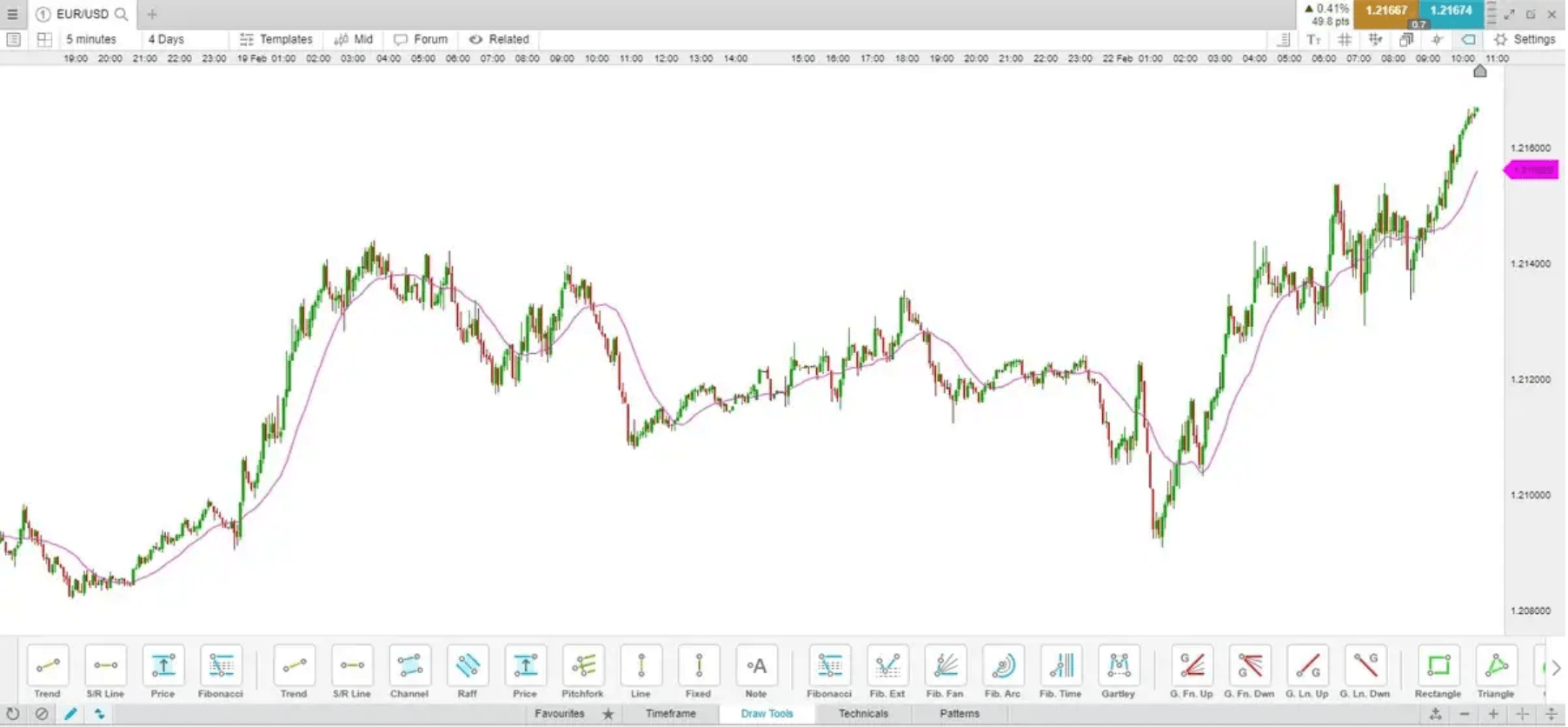1568x727 pixels.
Task: Toggle the crosshair cursor icon
Action: click(x=1438, y=39)
